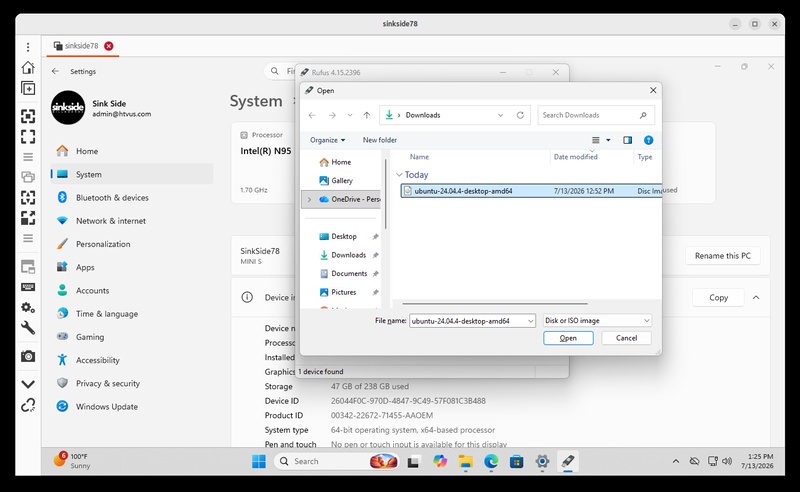Open Gaming in Settings sidebar

pos(132,337)
